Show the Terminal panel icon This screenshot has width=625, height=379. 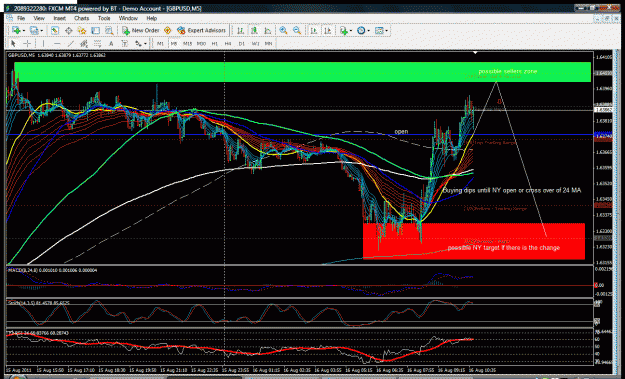96,31
